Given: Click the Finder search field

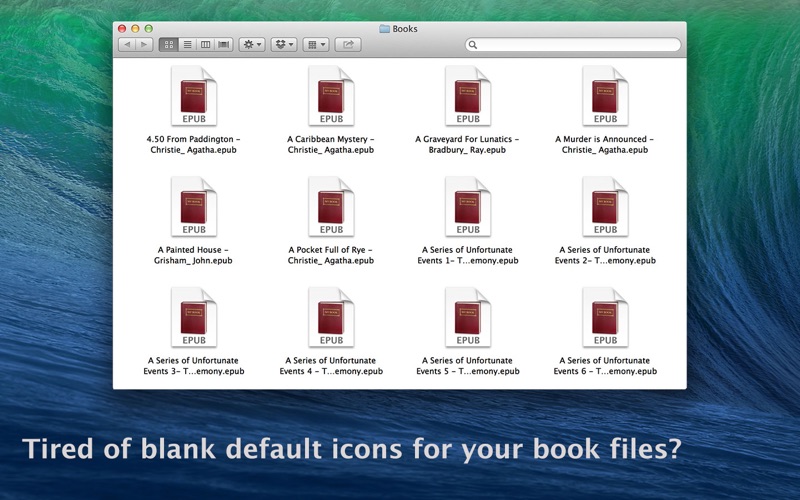Looking at the screenshot, I should pos(573,45).
